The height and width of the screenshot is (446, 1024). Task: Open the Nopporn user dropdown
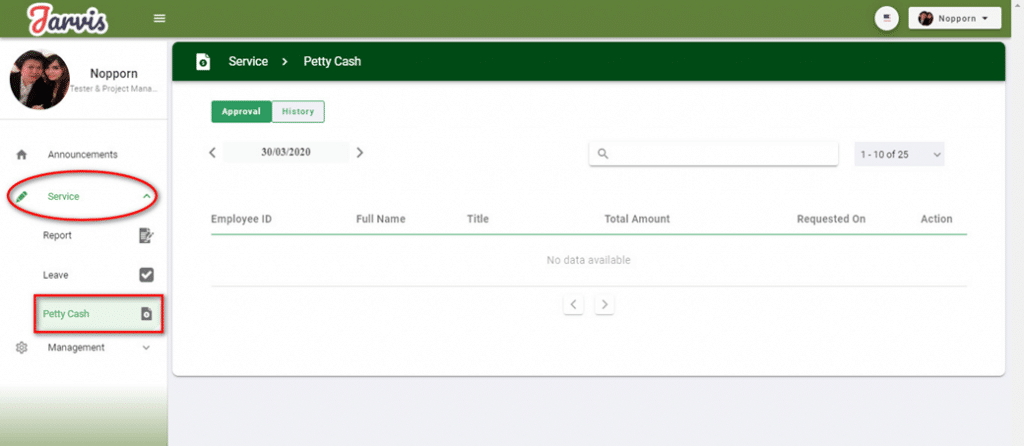click(x=954, y=18)
